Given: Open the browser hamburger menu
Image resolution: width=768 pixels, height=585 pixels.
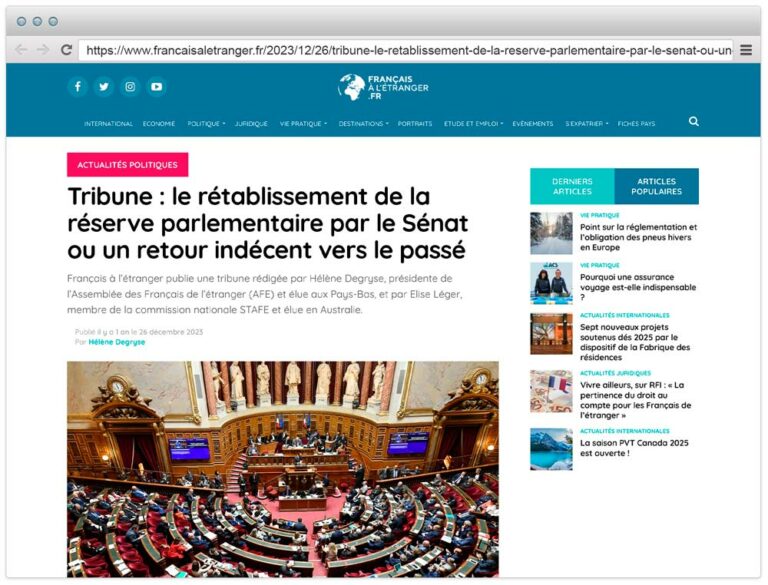Looking at the screenshot, I should (x=746, y=50).
